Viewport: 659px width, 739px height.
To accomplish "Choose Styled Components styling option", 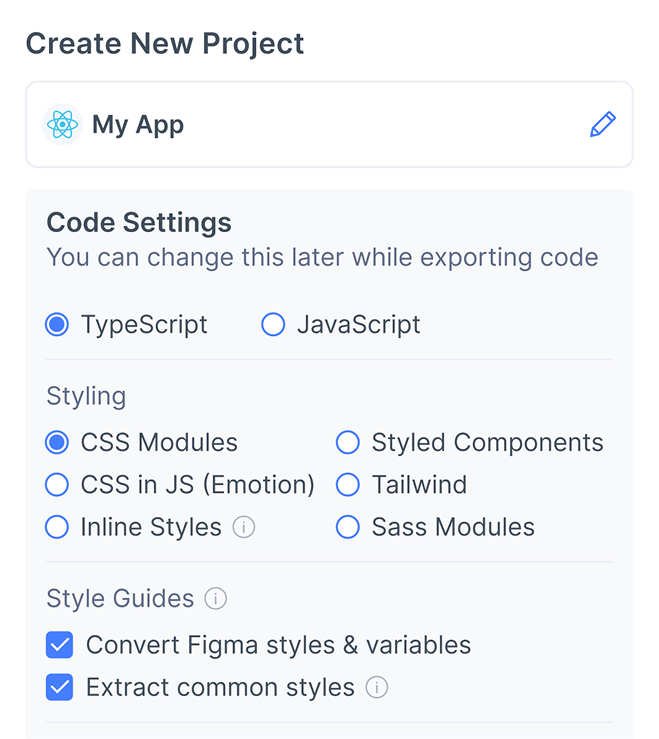I will pyautogui.click(x=348, y=443).
